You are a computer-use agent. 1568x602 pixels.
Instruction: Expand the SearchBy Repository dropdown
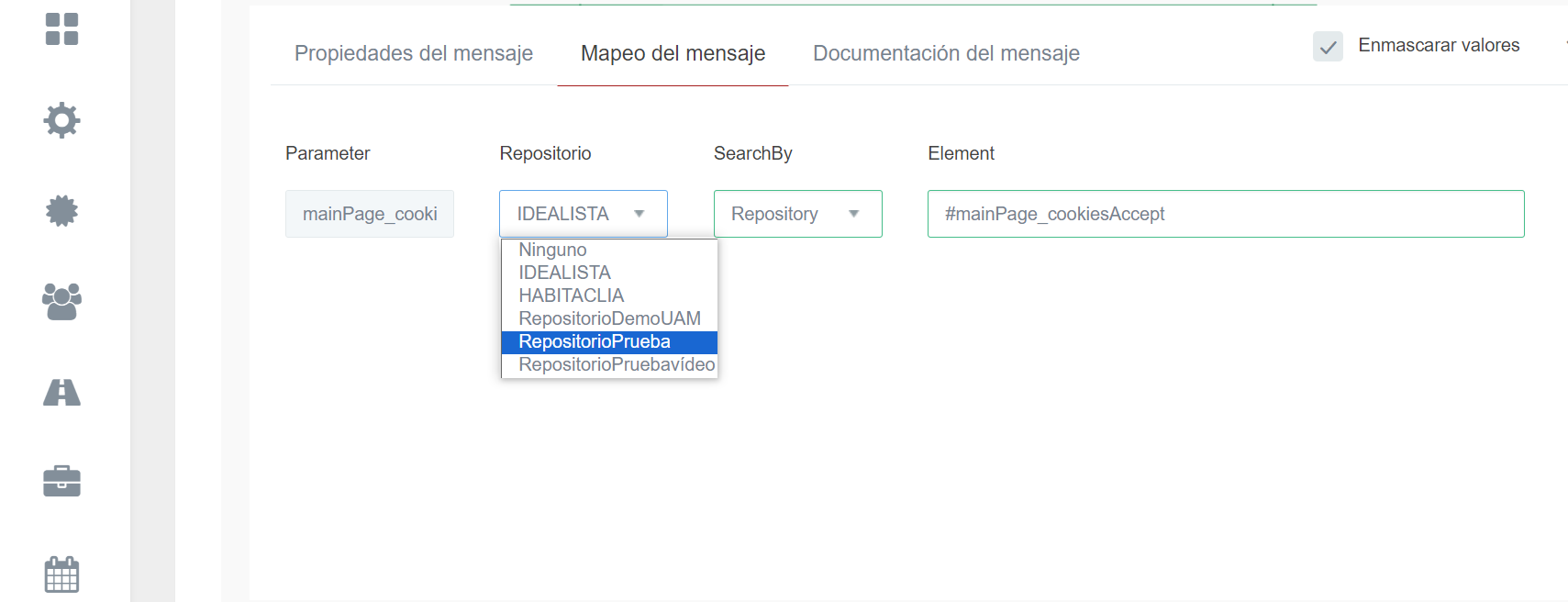(797, 214)
